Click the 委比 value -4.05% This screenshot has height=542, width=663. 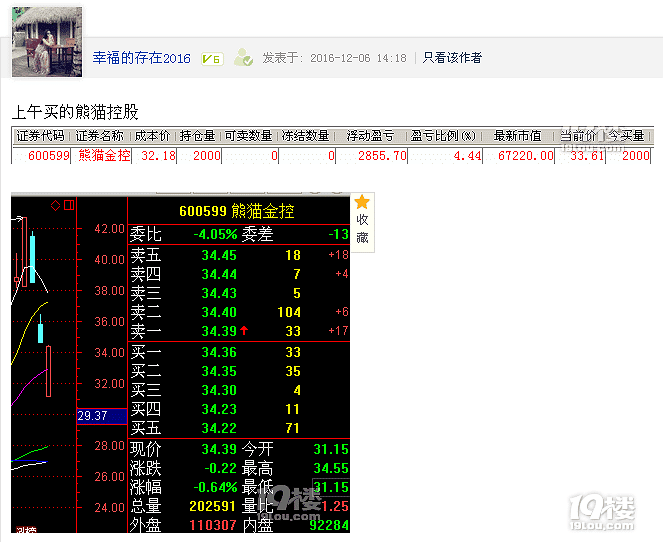(x=215, y=234)
